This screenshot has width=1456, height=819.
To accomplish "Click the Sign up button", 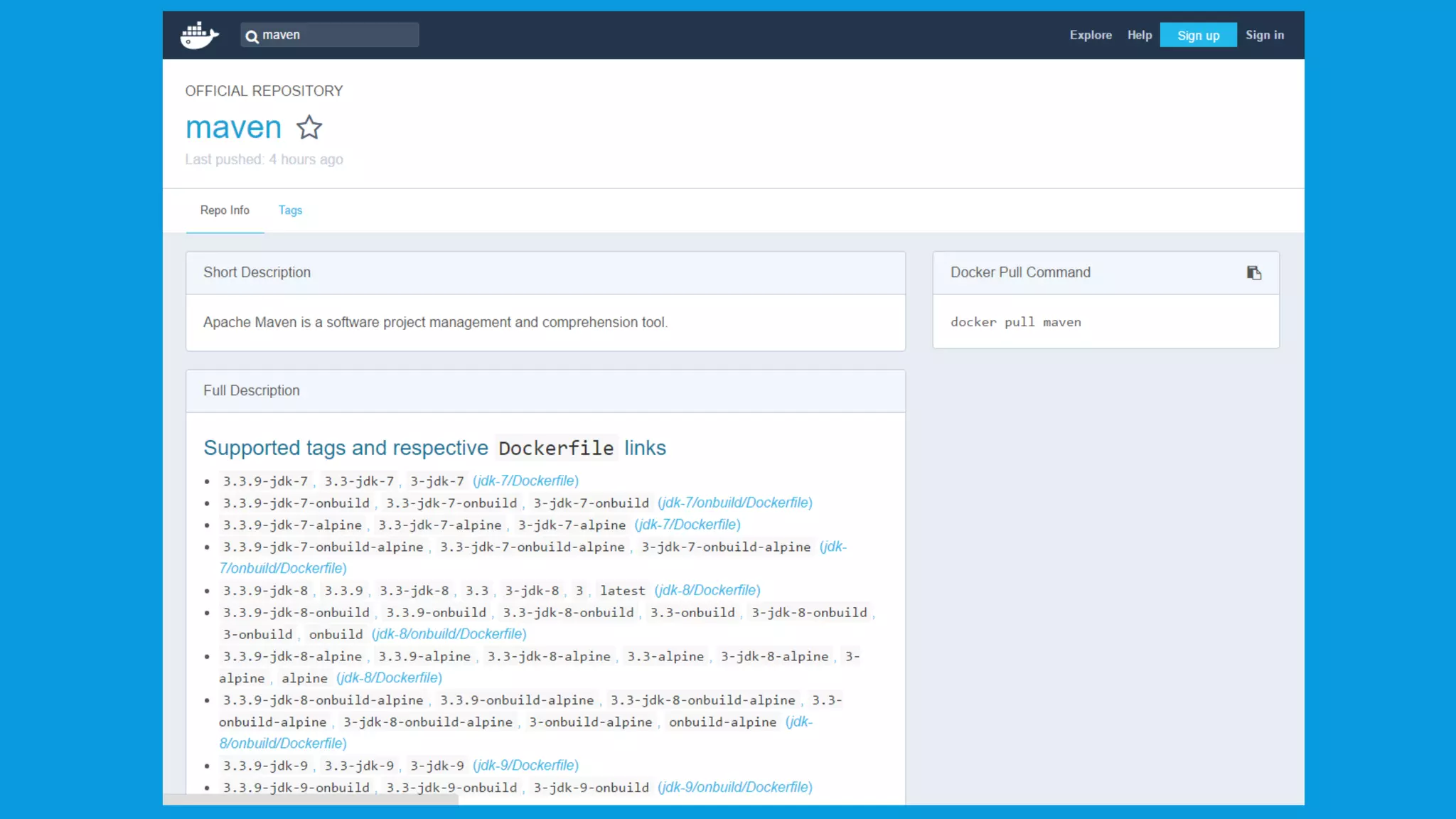I will tap(1198, 35).
